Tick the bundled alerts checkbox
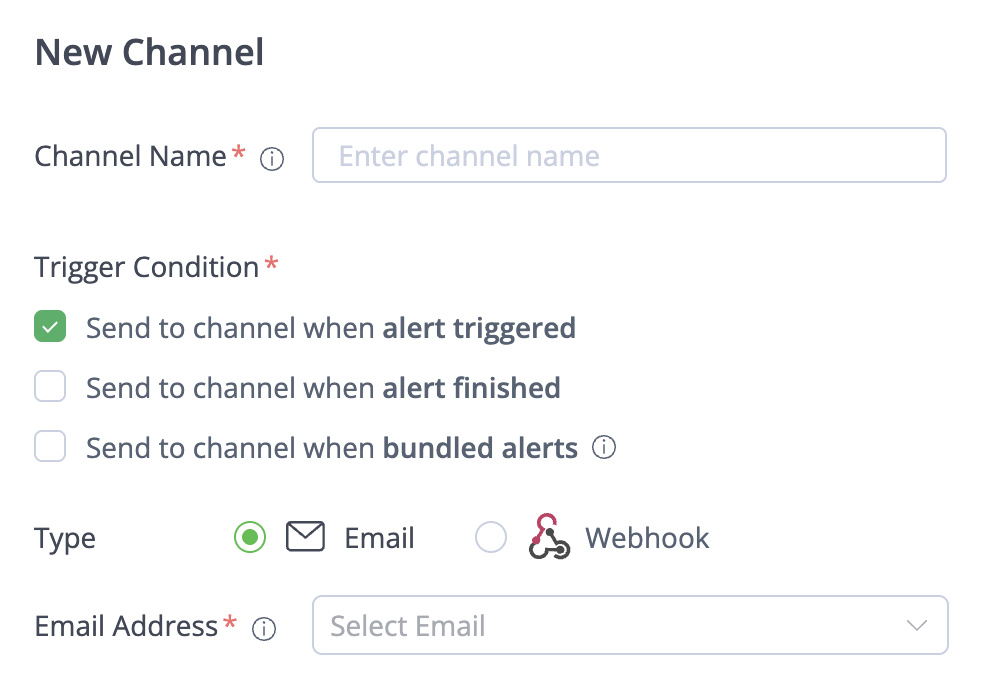Screen dimensions: 992x674 (50, 447)
